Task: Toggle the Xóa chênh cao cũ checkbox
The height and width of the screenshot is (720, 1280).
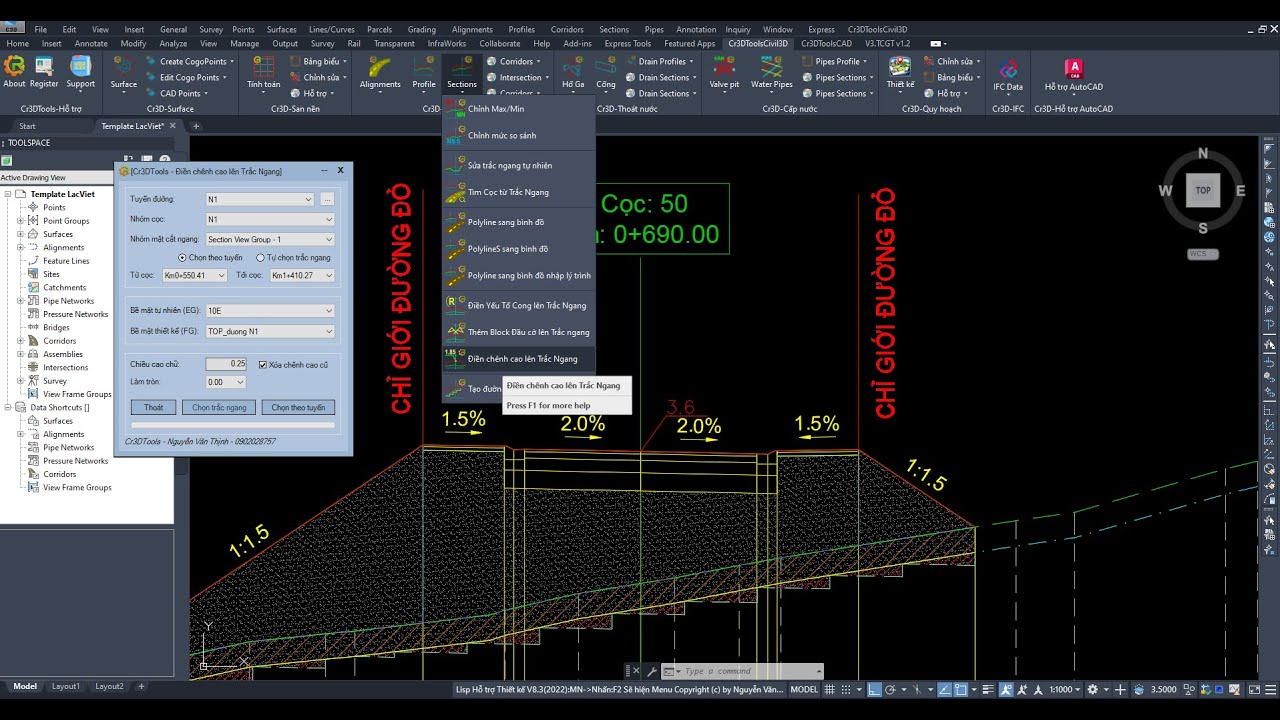Action: coord(263,364)
